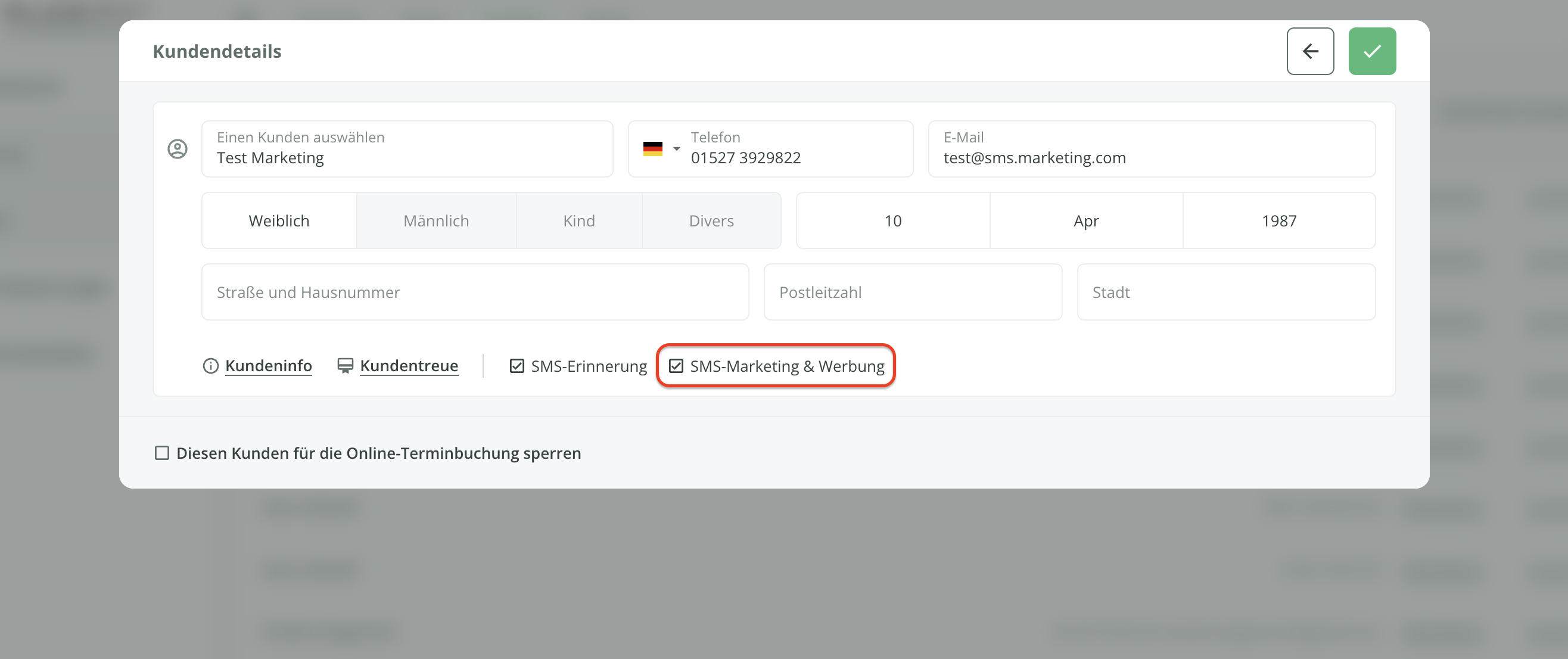Choose the Kind gender option
Viewport: 1568px width, 659px height.
578,220
